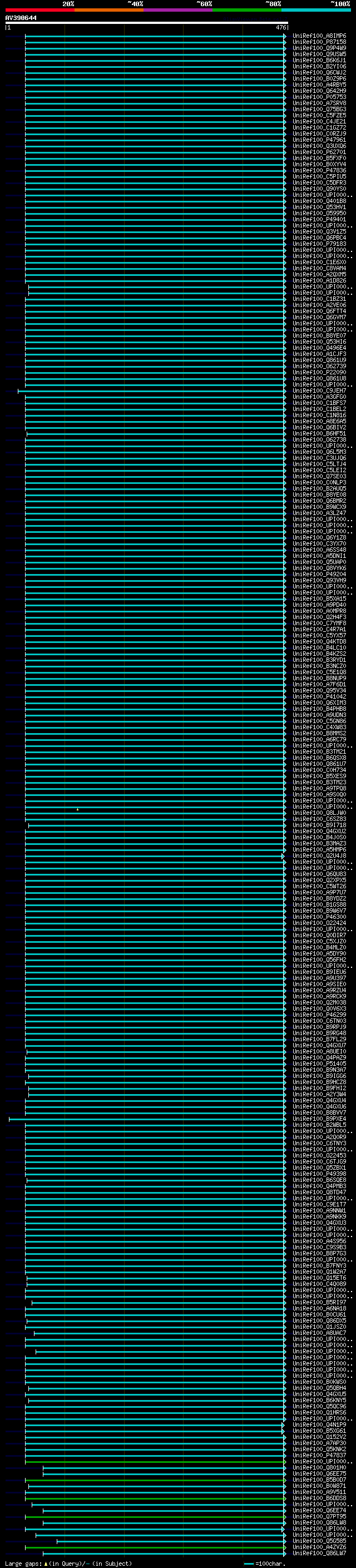
Task: Select hit label UniRef100_B9I718
Action: (319, 825)
